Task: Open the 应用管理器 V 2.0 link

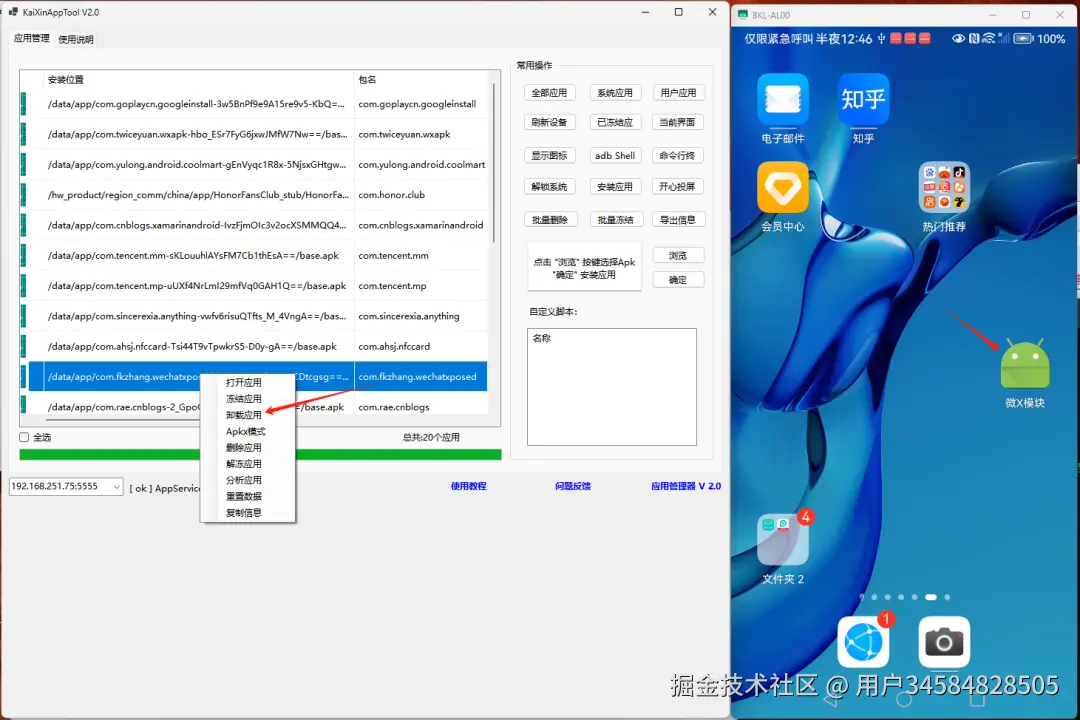Action: pos(686,486)
